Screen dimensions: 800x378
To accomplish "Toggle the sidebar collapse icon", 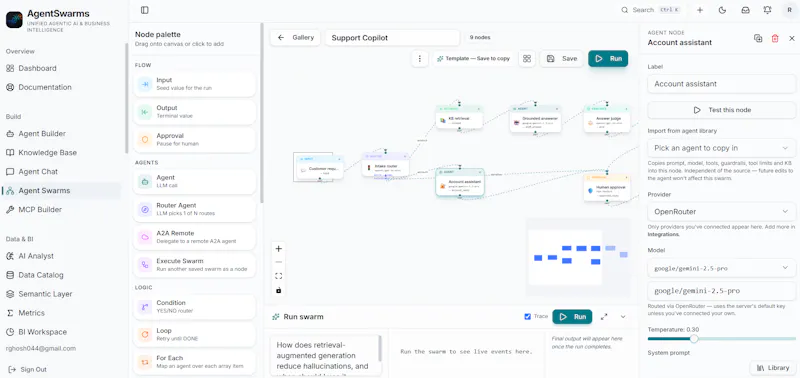I will click(x=144, y=10).
